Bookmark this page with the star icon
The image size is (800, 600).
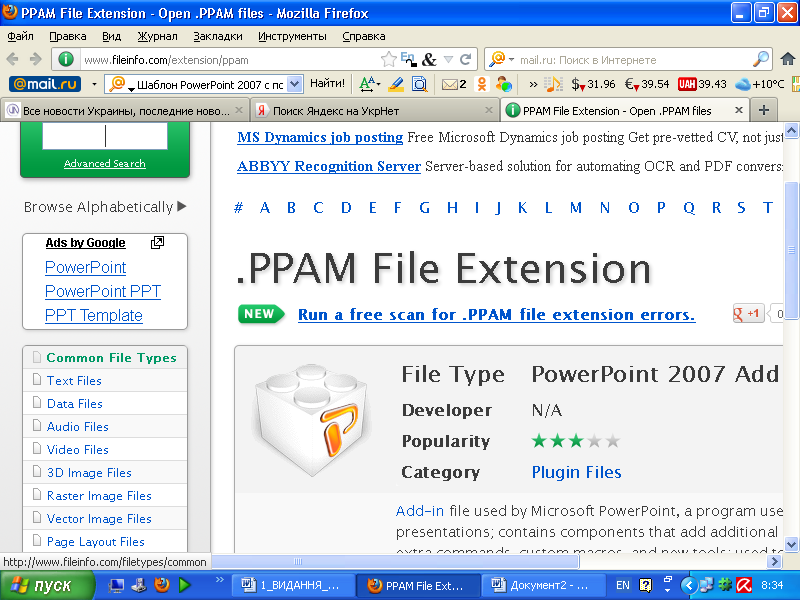pos(389,60)
